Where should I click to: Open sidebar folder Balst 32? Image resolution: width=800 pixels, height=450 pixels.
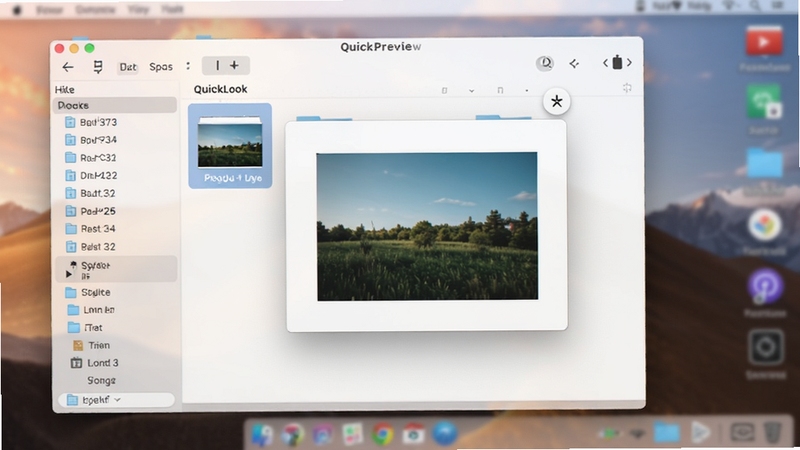pos(91,246)
